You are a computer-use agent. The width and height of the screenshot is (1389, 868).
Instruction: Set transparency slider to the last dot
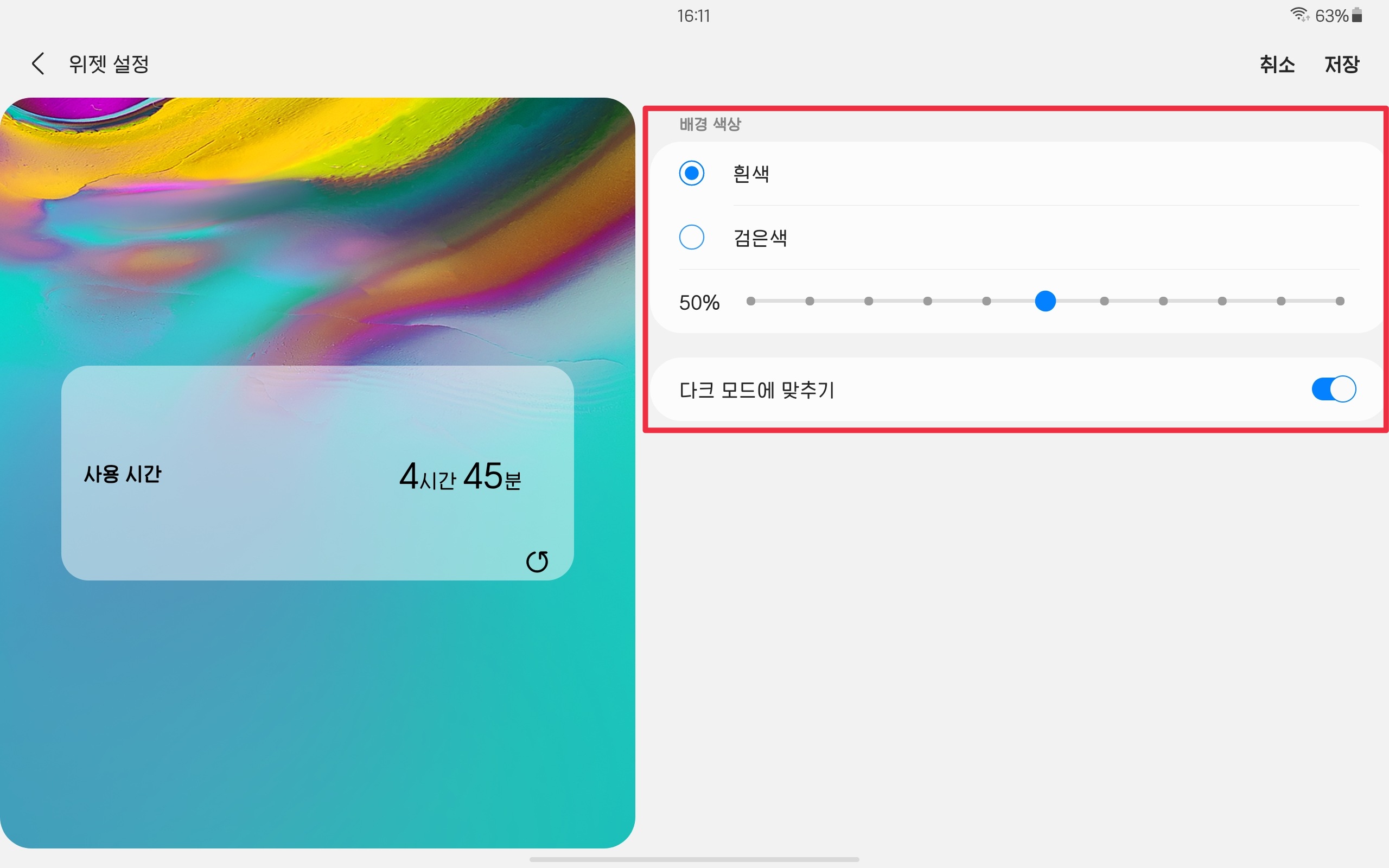pos(1340,302)
